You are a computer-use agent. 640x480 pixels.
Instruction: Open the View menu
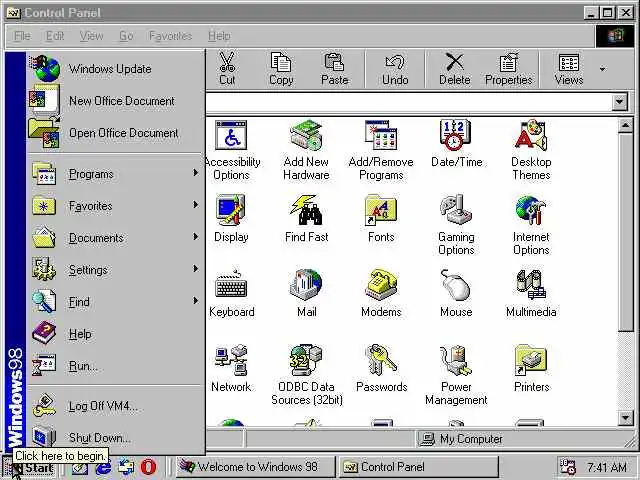point(91,36)
